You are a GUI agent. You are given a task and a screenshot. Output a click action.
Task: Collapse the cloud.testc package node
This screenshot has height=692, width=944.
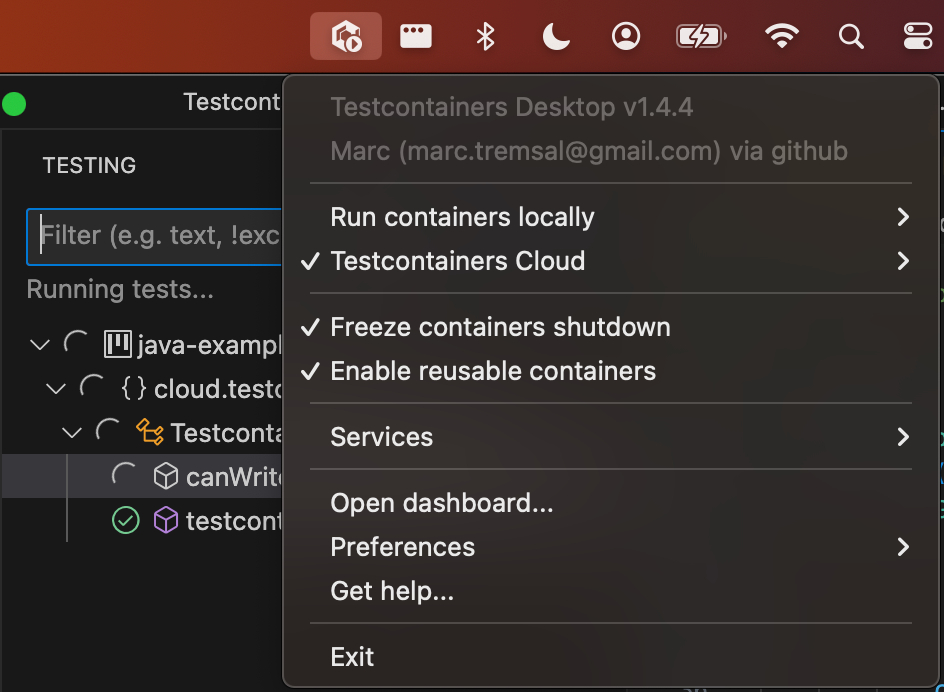(56, 389)
